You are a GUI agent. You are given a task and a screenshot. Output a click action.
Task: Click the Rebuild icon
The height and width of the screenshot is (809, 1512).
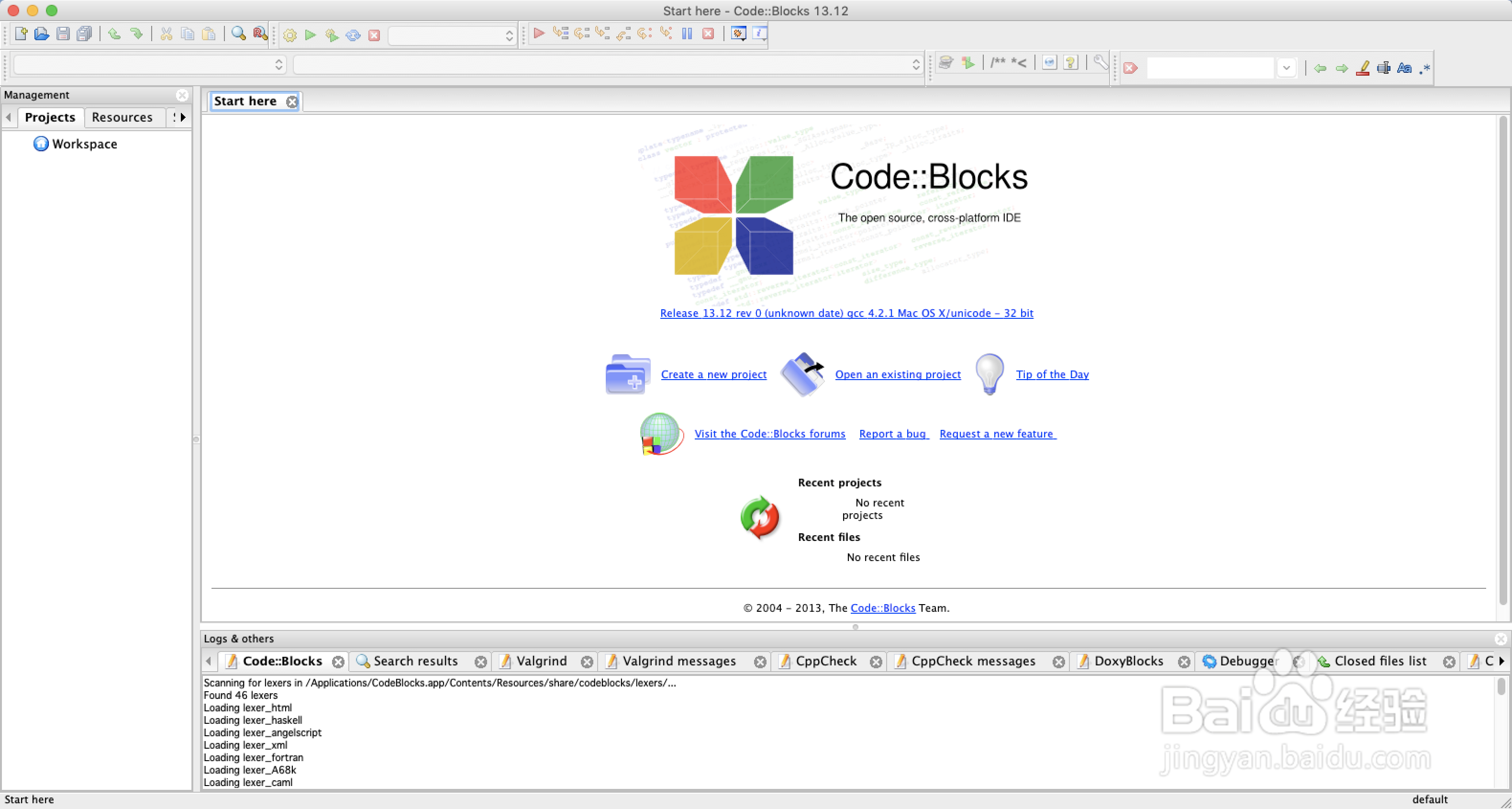[353, 35]
